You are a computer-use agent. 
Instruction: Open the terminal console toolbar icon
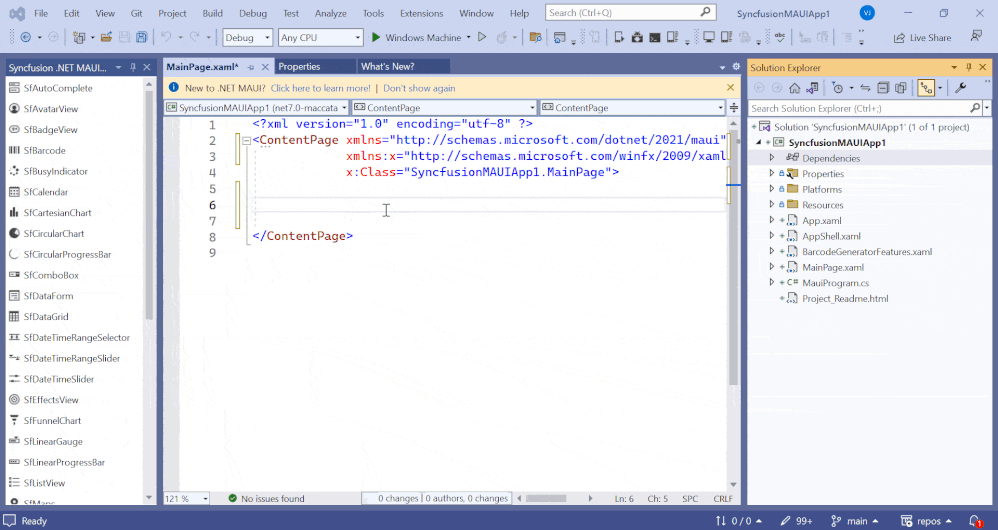point(654,38)
